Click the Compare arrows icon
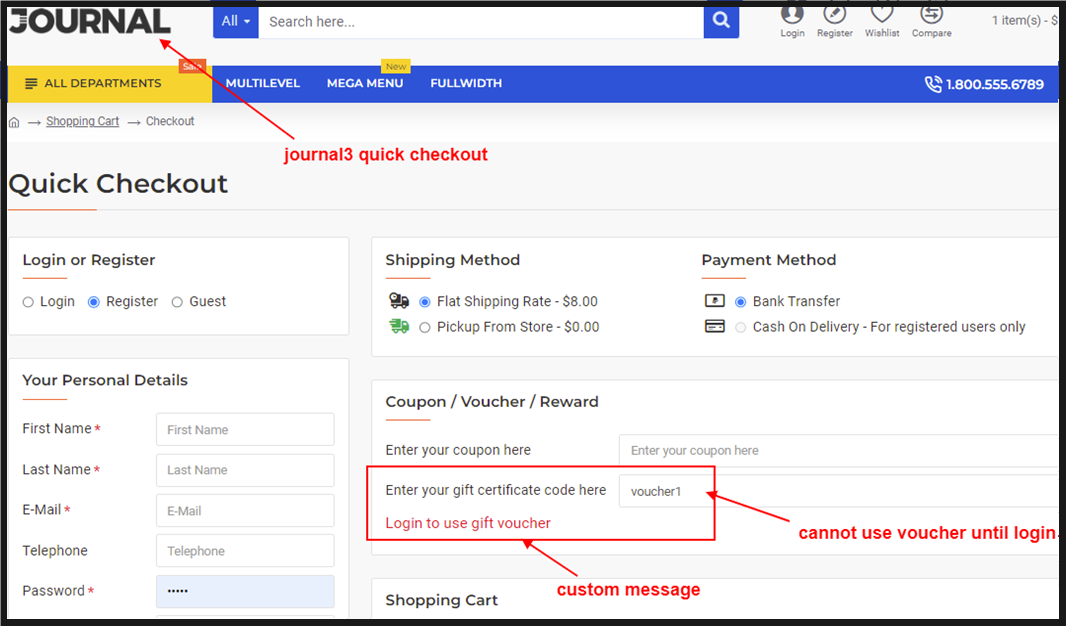Viewport: 1066px width, 626px height. point(931,14)
